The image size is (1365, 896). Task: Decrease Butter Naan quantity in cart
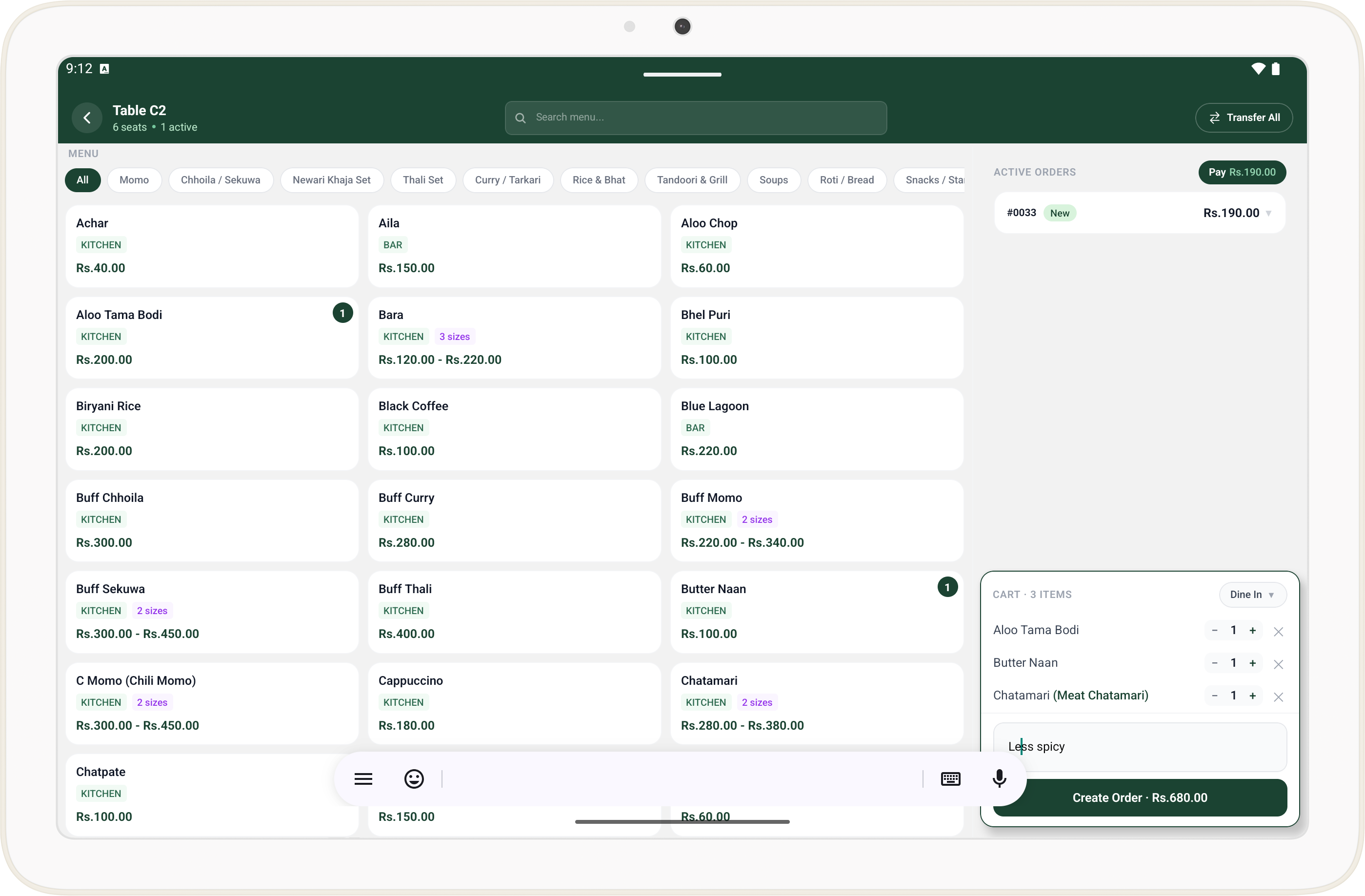click(1214, 663)
